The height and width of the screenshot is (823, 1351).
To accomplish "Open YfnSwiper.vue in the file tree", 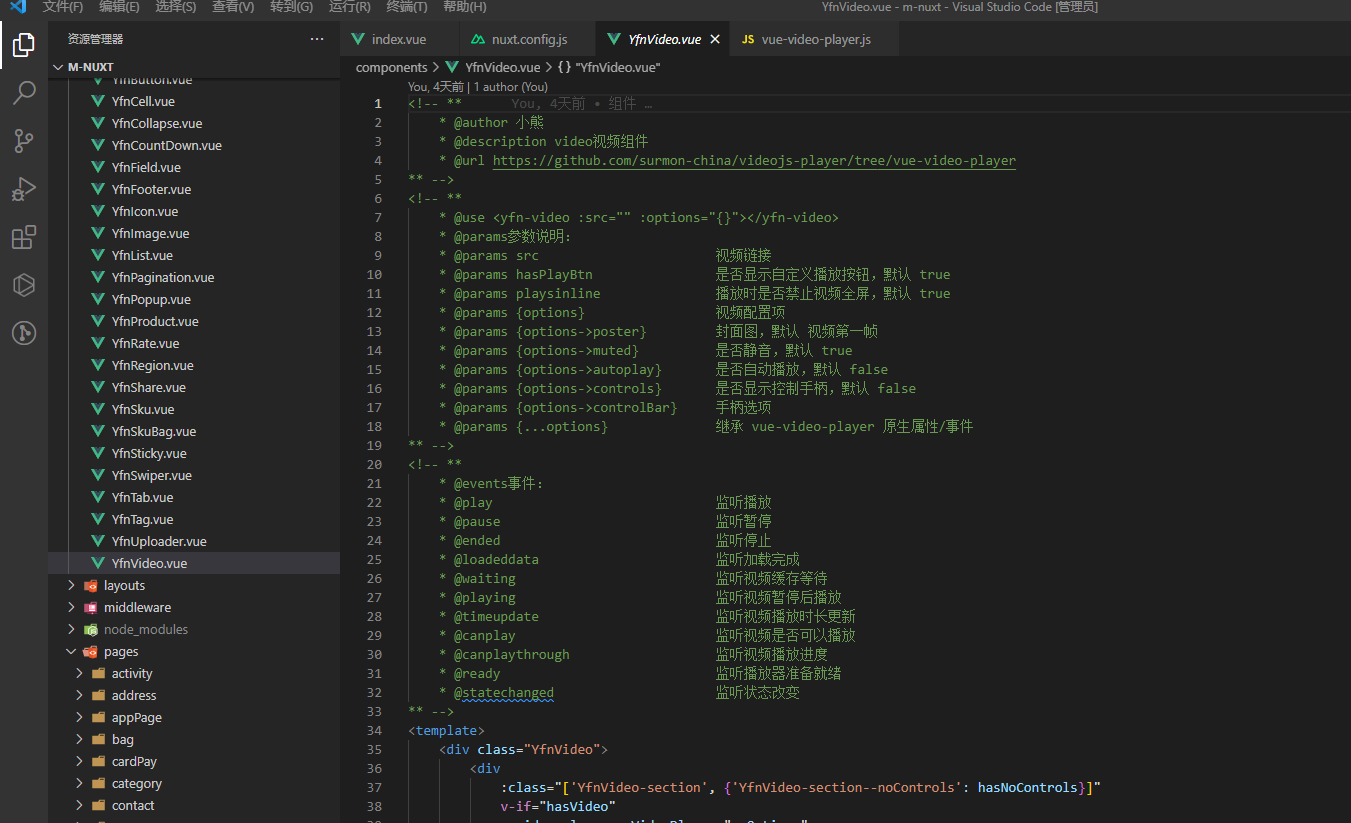I will coord(151,475).
